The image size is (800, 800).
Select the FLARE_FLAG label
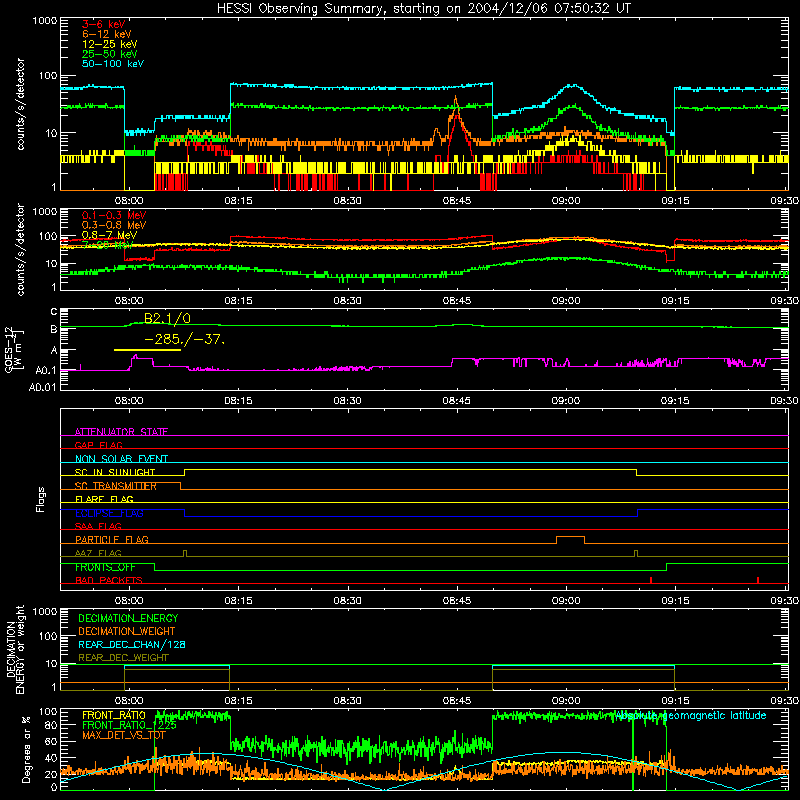(x=104, y=499)
